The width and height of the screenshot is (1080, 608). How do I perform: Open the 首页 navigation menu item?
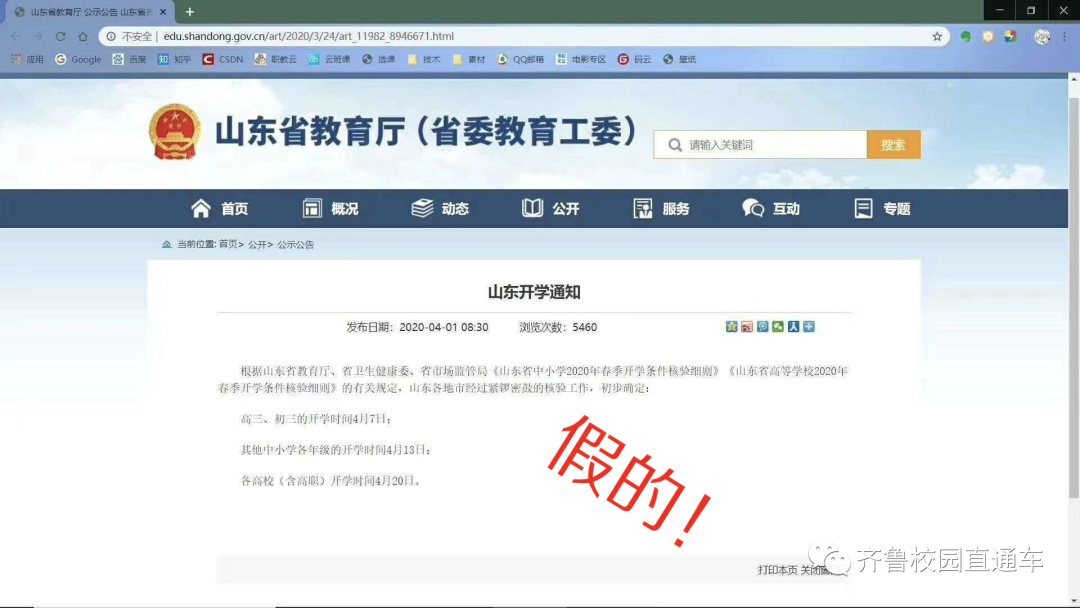coord(220,209)
